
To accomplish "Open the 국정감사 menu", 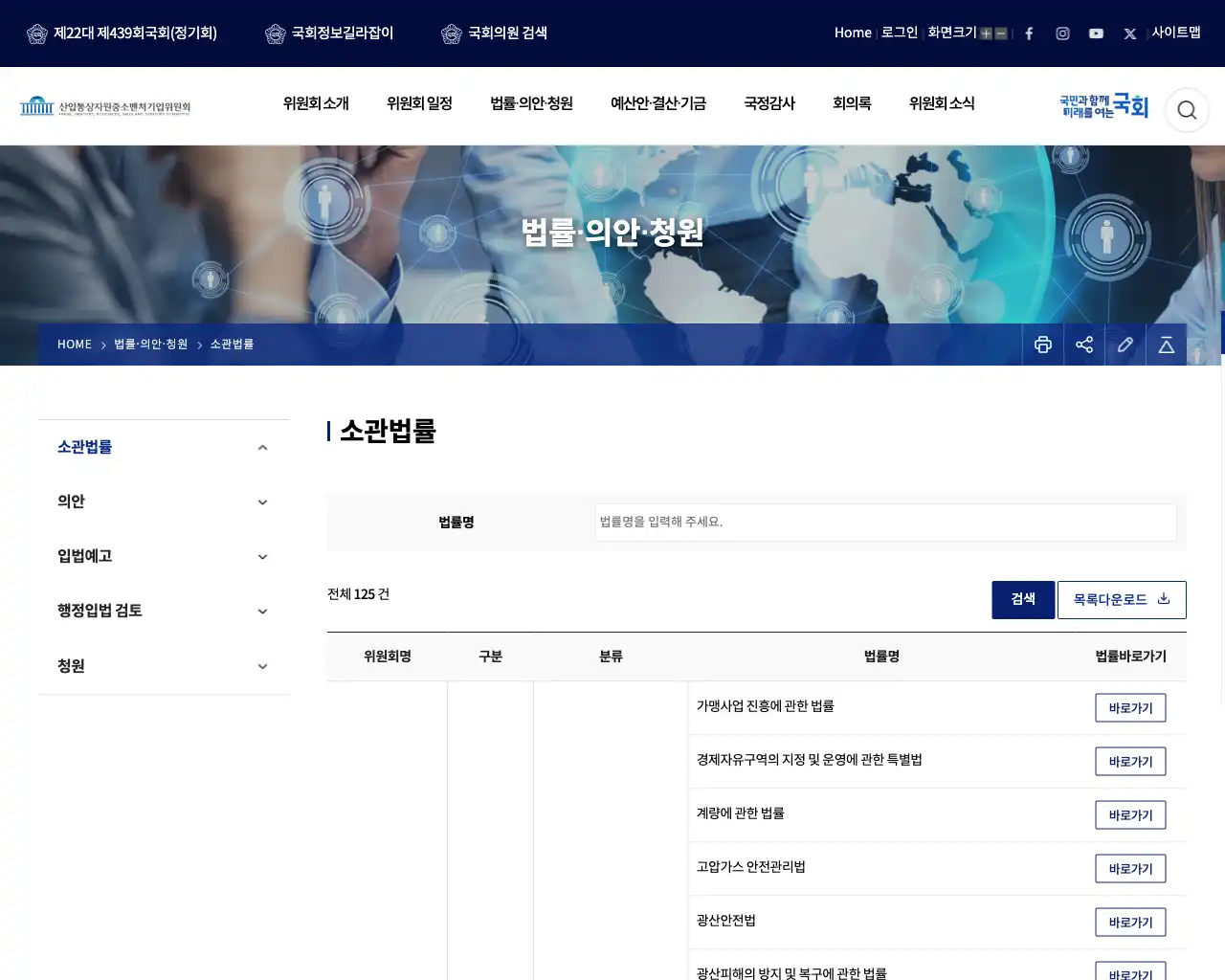I will (769, 103).
